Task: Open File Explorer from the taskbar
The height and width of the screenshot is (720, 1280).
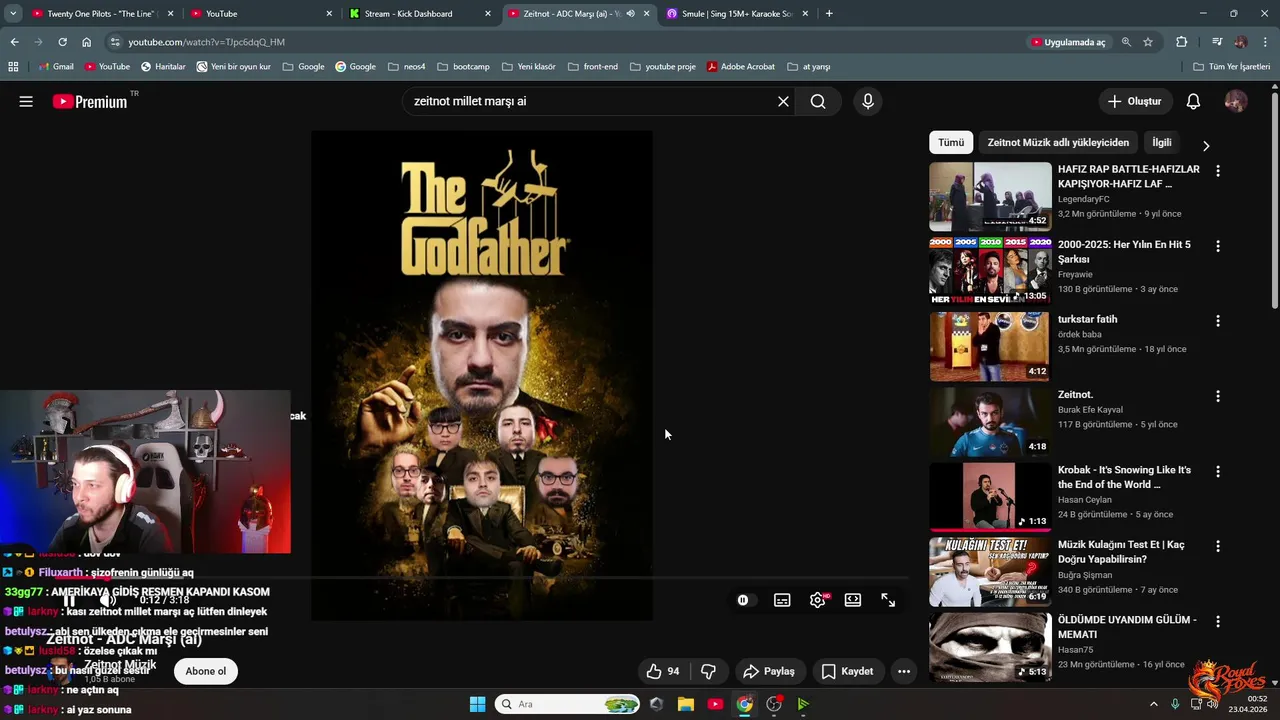Action: pos(686,704)
